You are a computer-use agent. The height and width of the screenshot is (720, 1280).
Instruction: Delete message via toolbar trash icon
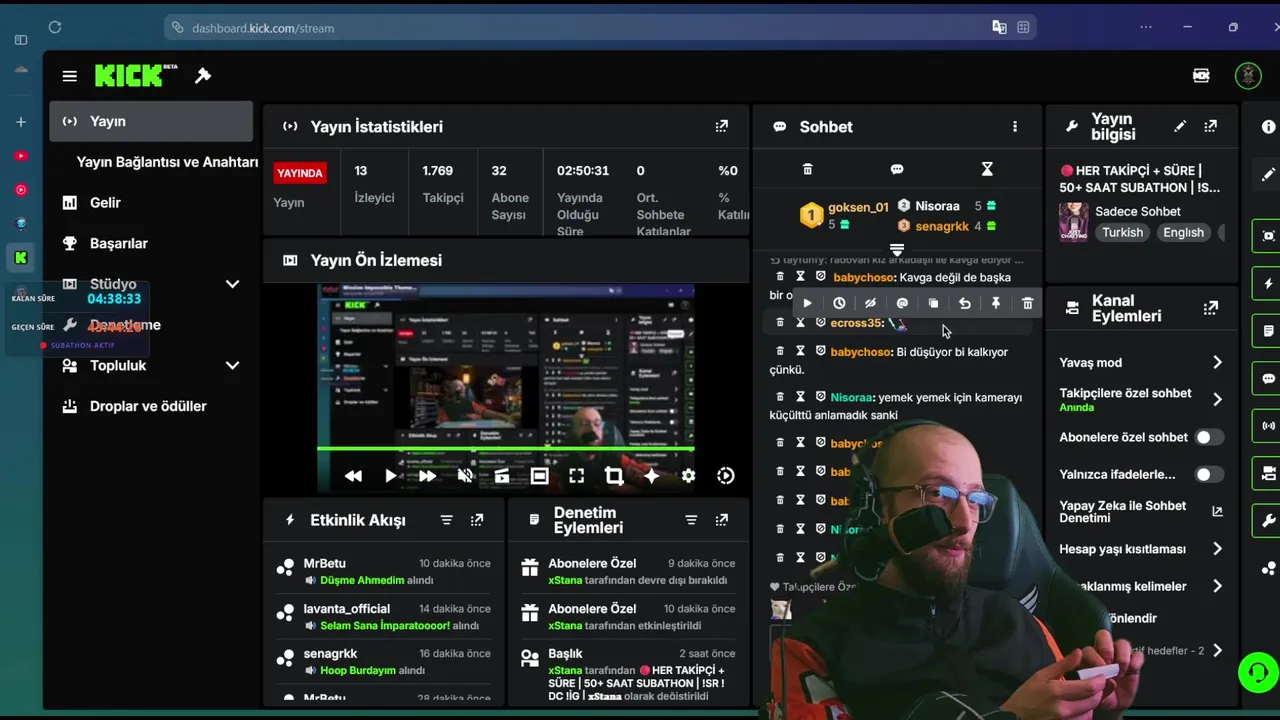click(1027, 303)
